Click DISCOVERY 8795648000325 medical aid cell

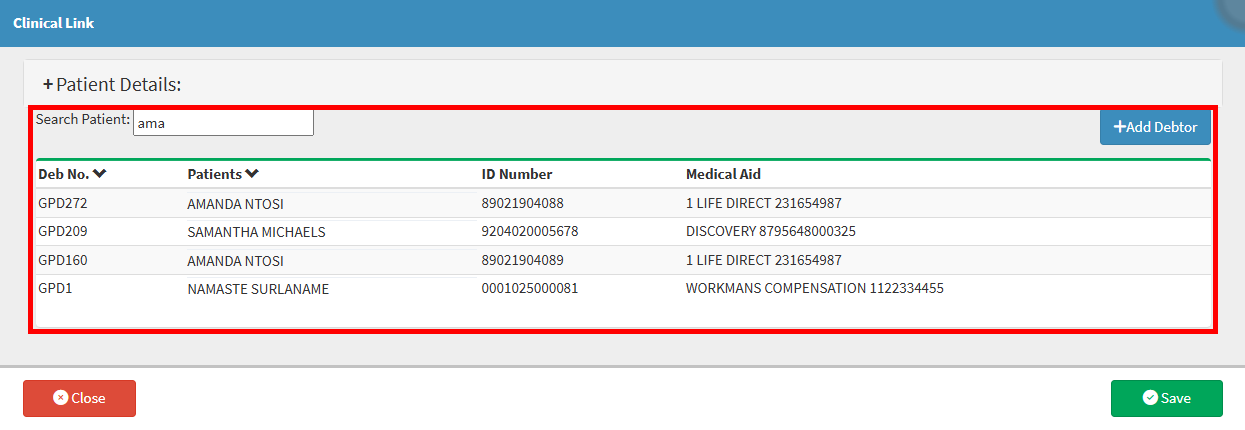tap(770, 232)
